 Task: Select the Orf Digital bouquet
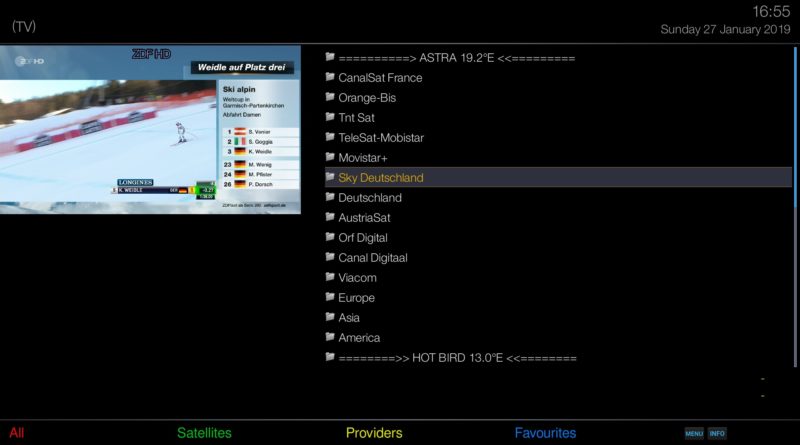click(558, 238)
